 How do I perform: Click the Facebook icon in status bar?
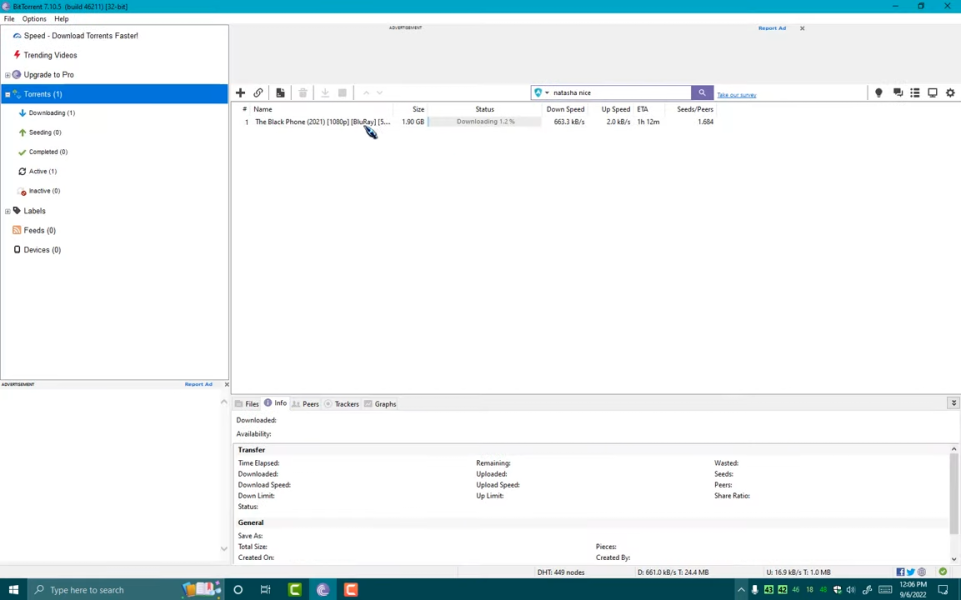click(900, 572)
